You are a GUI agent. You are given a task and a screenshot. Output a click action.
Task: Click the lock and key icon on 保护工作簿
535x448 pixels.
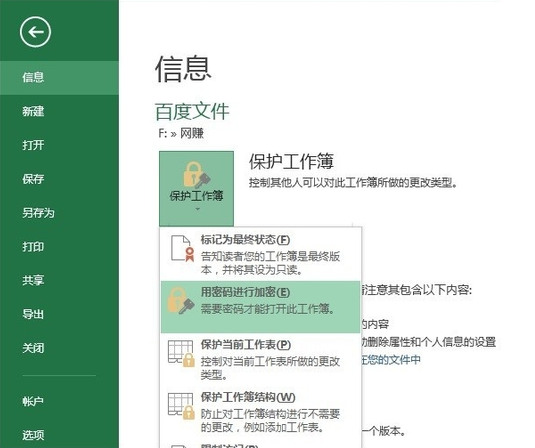(197, 174)
